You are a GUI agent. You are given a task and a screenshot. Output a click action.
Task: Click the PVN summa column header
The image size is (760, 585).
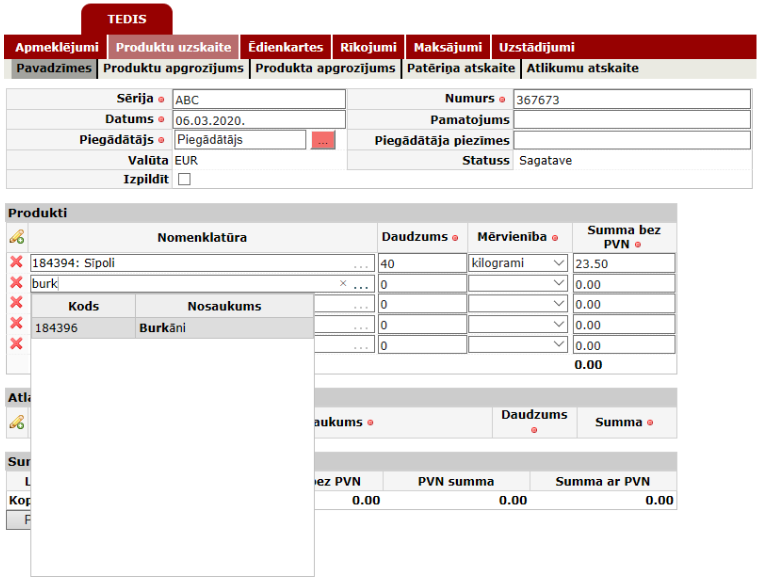tap(456, 481)
